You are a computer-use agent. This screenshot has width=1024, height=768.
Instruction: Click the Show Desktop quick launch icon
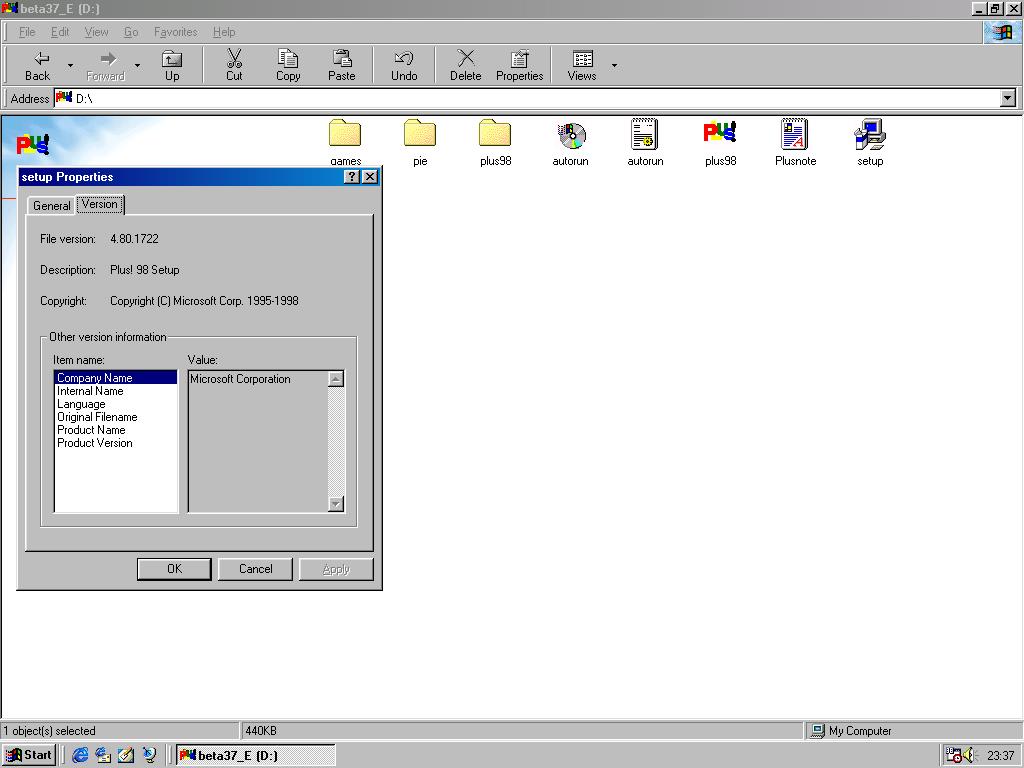126,755
